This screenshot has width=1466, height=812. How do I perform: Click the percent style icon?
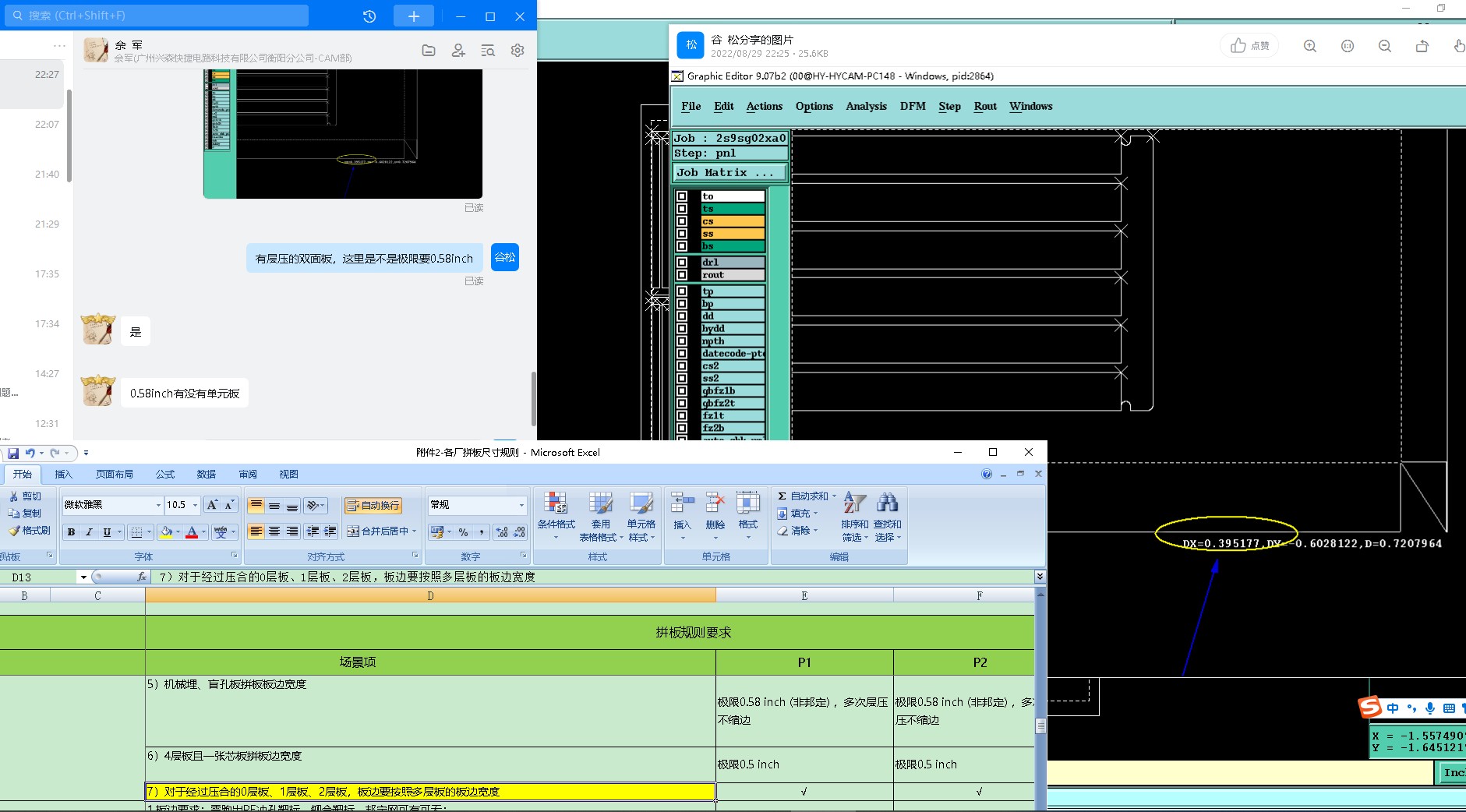pyautogui.click(x=464, y=532)
